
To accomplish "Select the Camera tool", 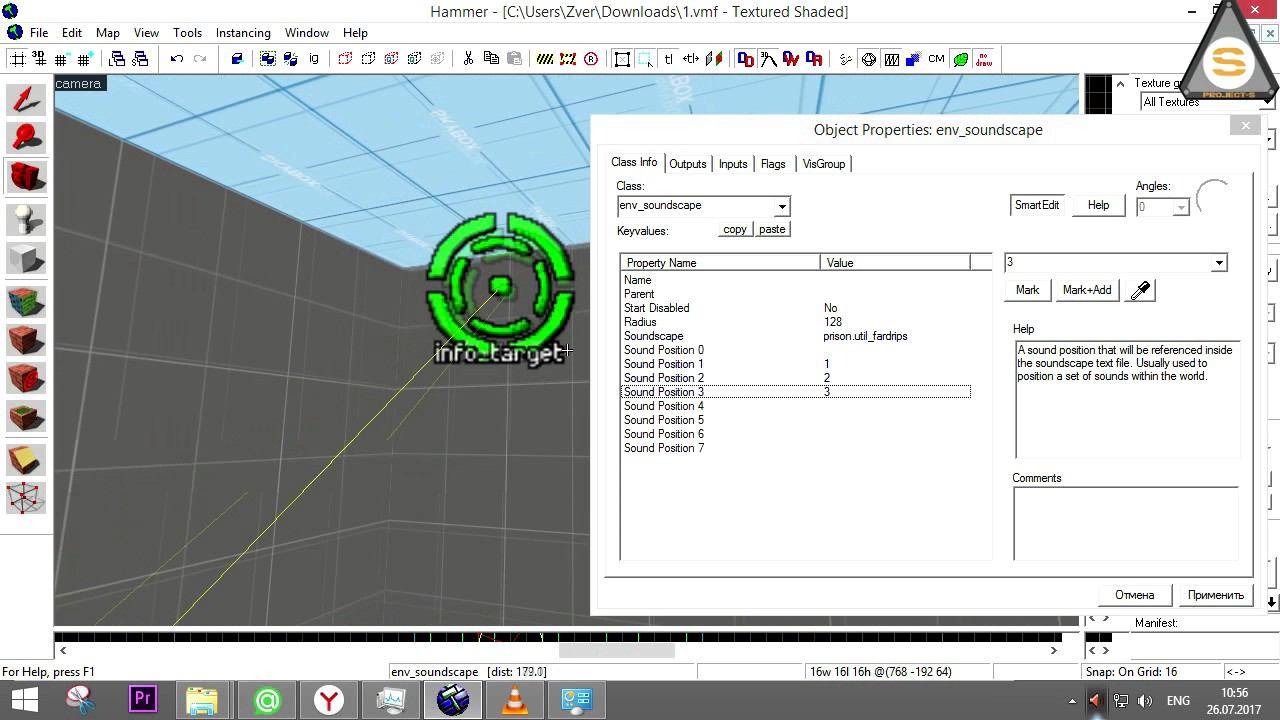I will point(26,178).
